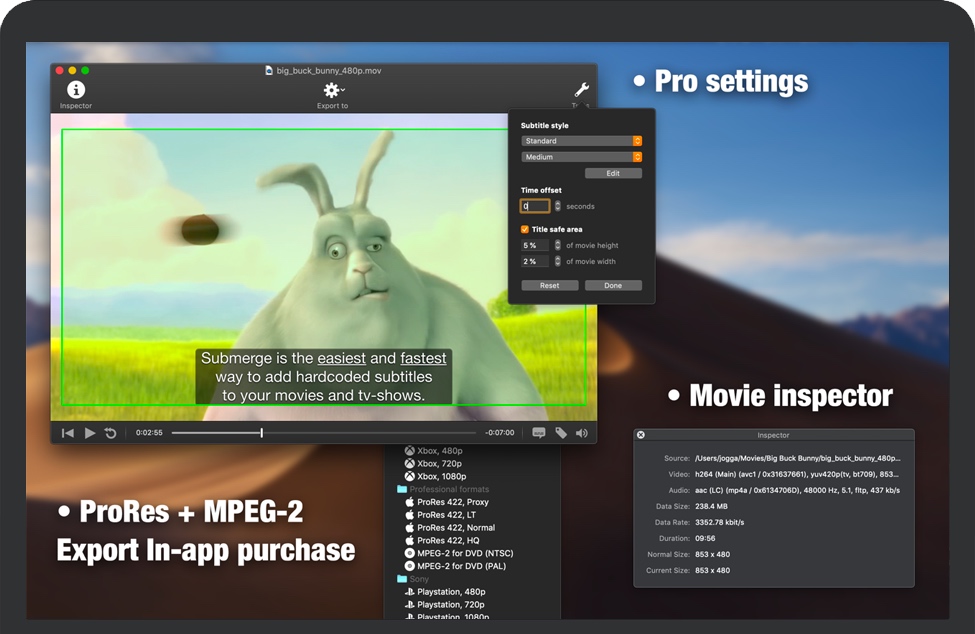Open the Standard subtitle style dropdown
975x634 pixels.
pyautogui.click(x=580, y=141)
